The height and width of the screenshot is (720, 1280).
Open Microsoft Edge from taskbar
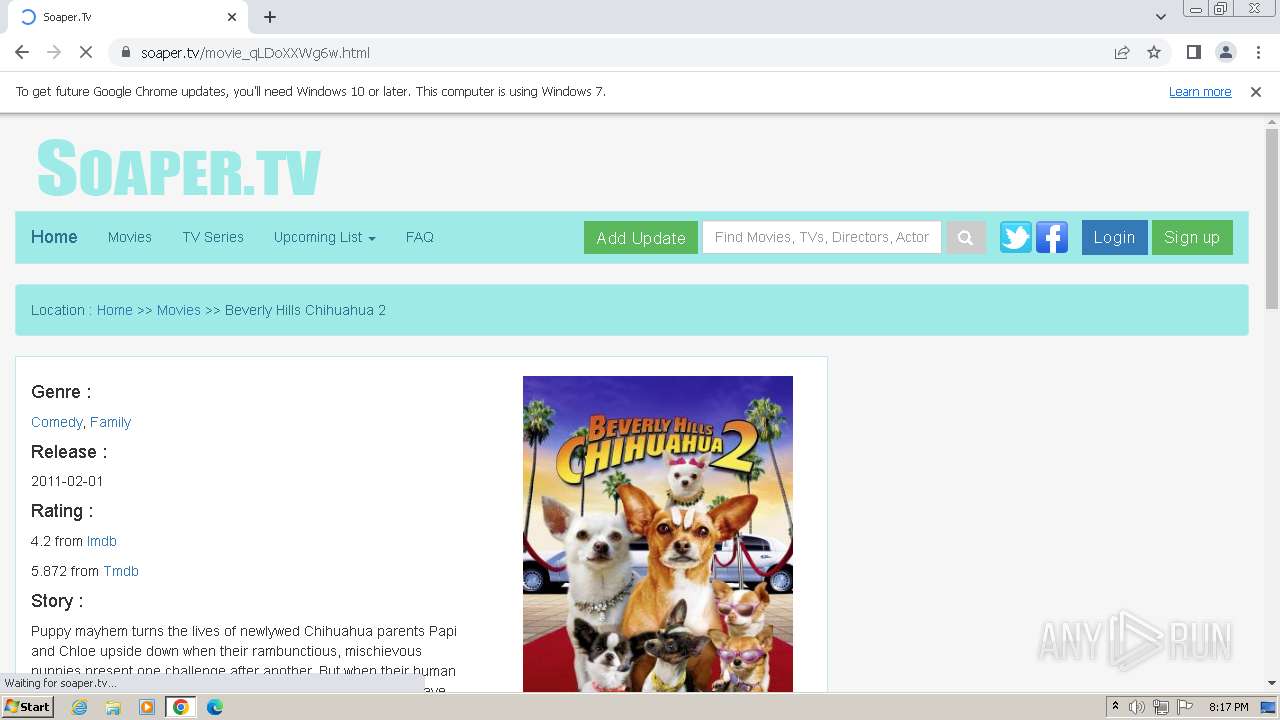pyautogui.click(x=214, y=707)
